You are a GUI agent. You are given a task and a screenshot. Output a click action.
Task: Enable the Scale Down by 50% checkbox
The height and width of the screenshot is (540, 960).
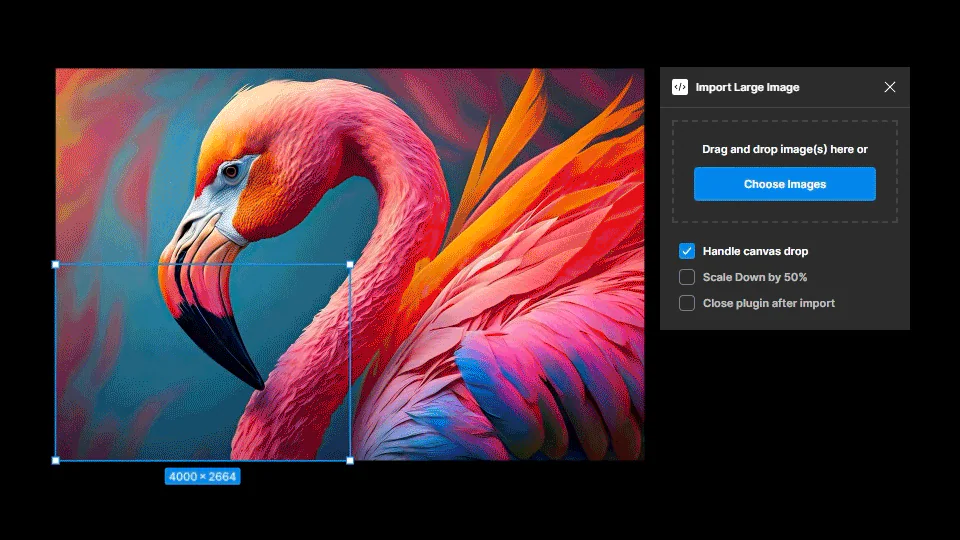tap(687, 277)
